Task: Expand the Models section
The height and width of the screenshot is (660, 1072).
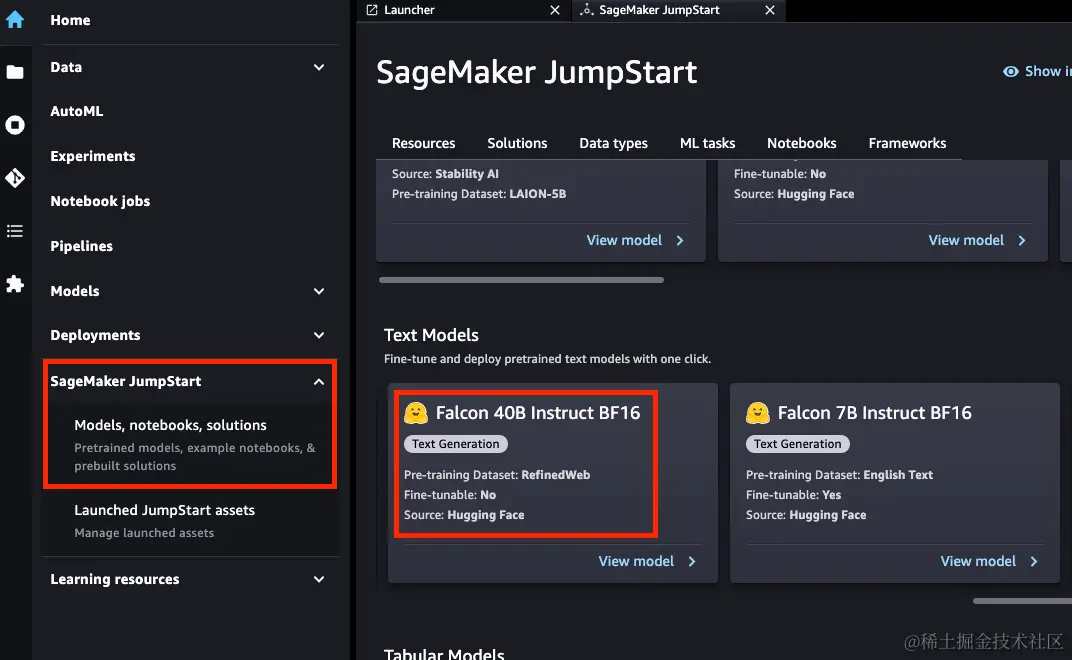Action: pyautogui.click(x=319, y=291)
